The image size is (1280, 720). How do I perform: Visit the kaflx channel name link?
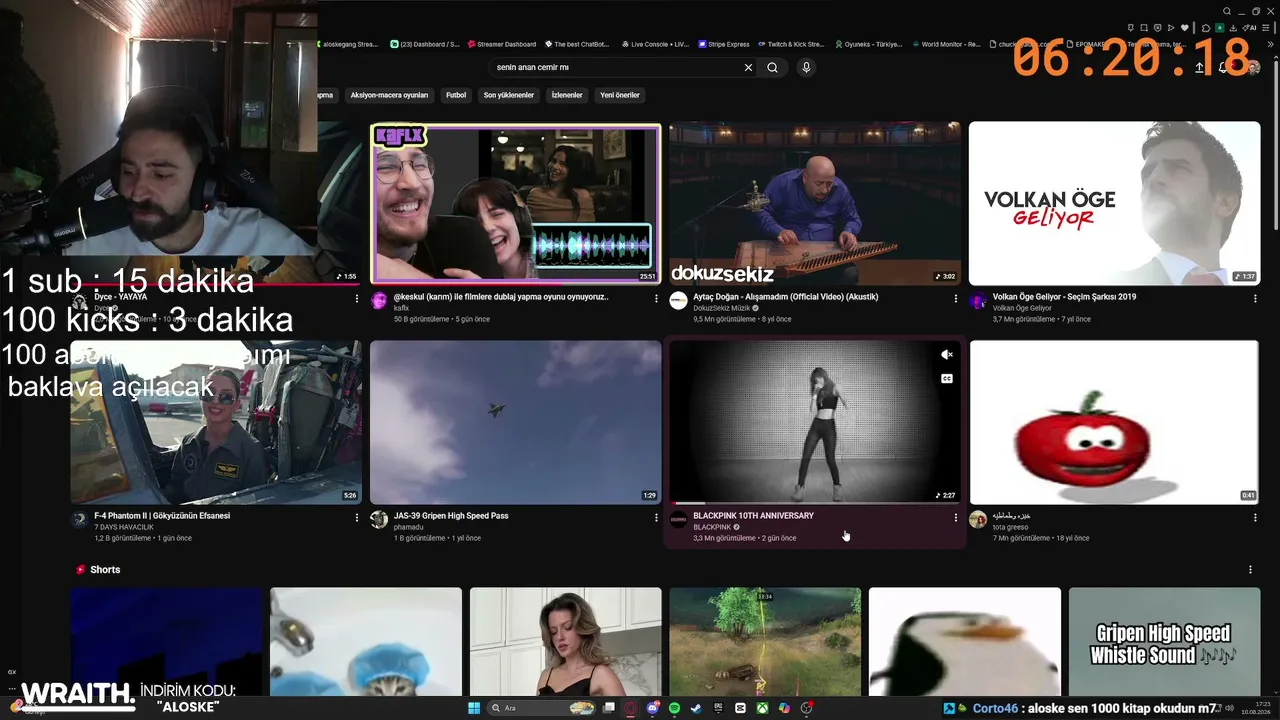pyautogui.click(x=401, y=308)
